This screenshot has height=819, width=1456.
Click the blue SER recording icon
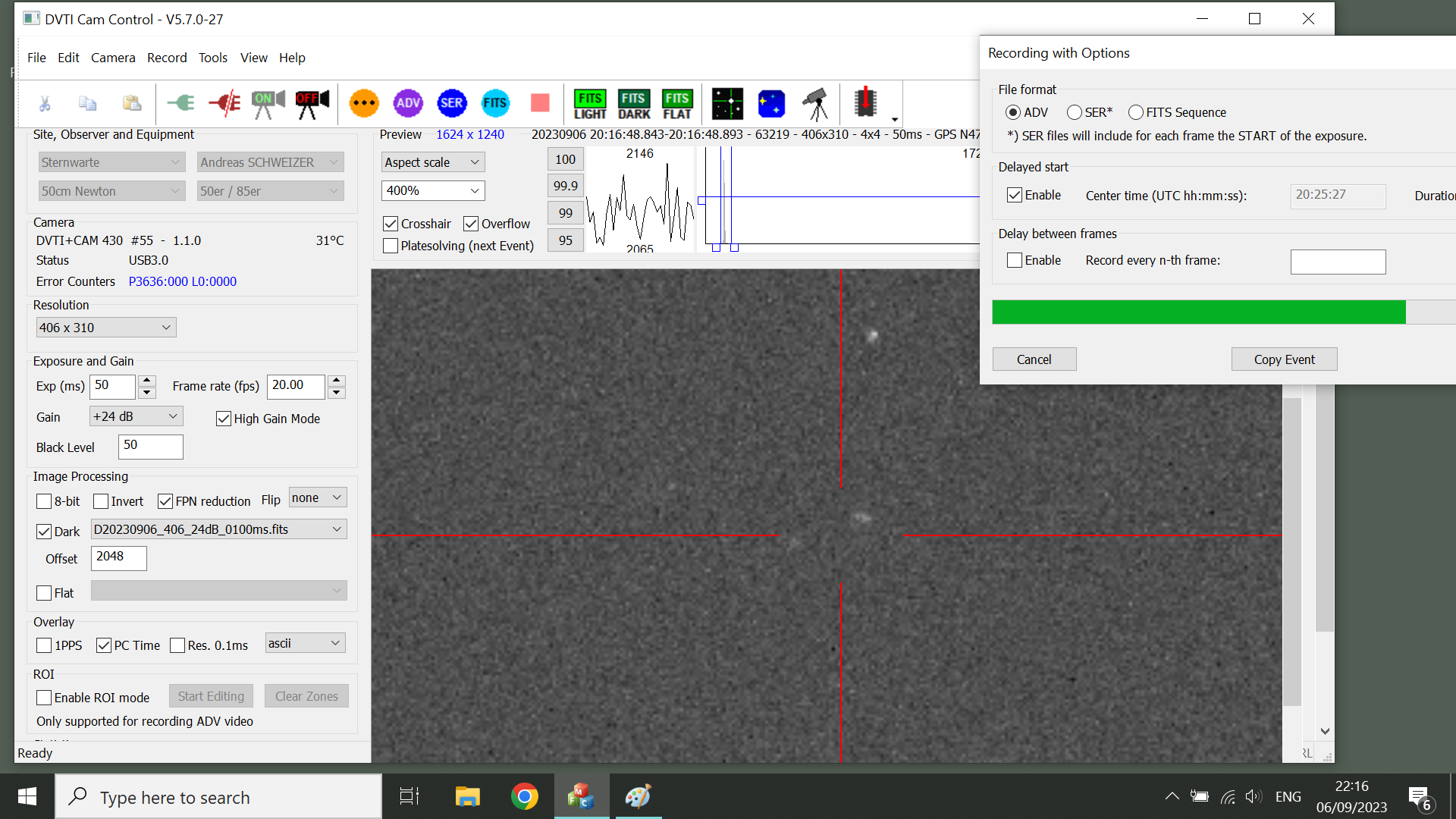click(451, 103)
